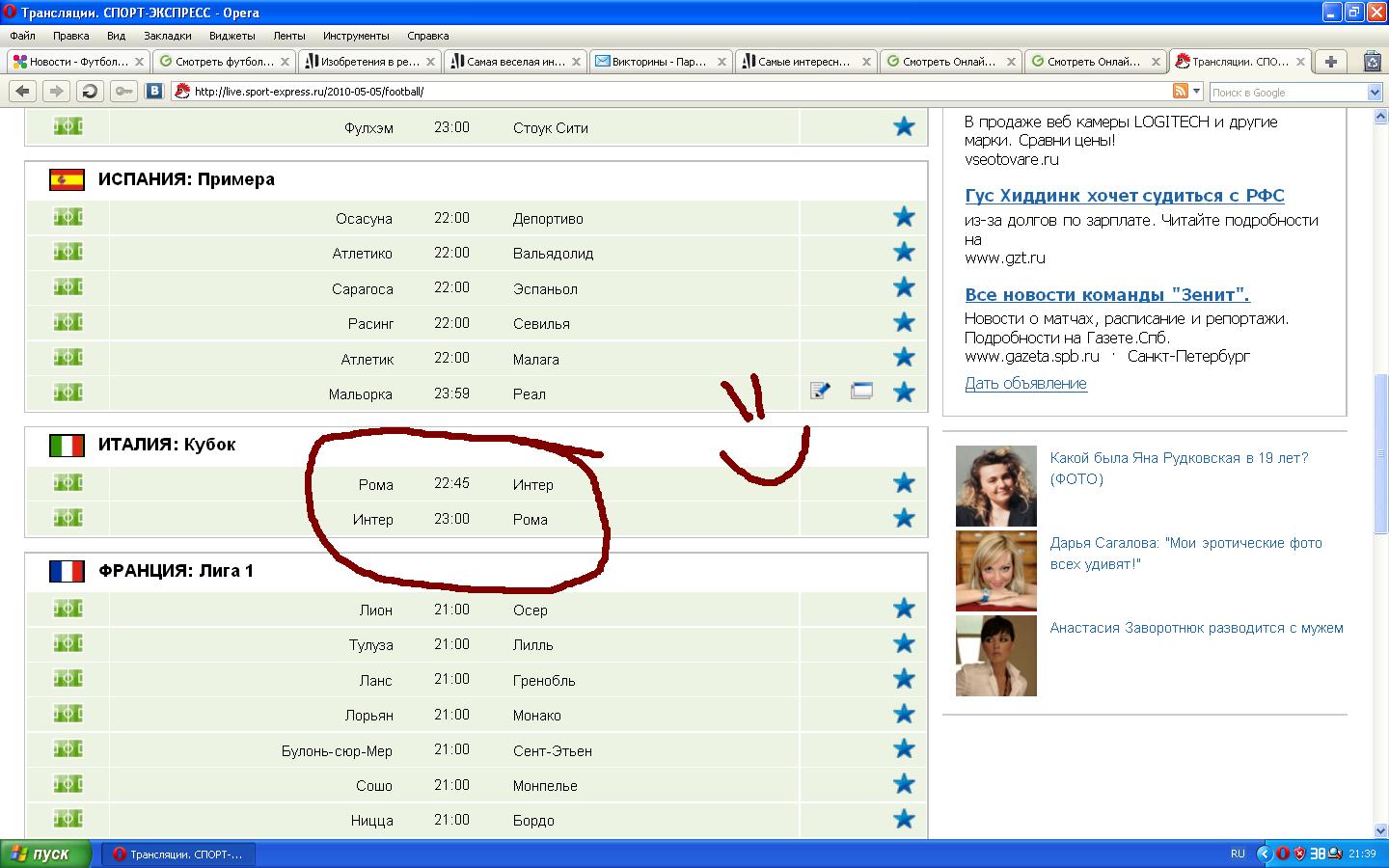Reload the page with the refresh icon

coord(90,92)
